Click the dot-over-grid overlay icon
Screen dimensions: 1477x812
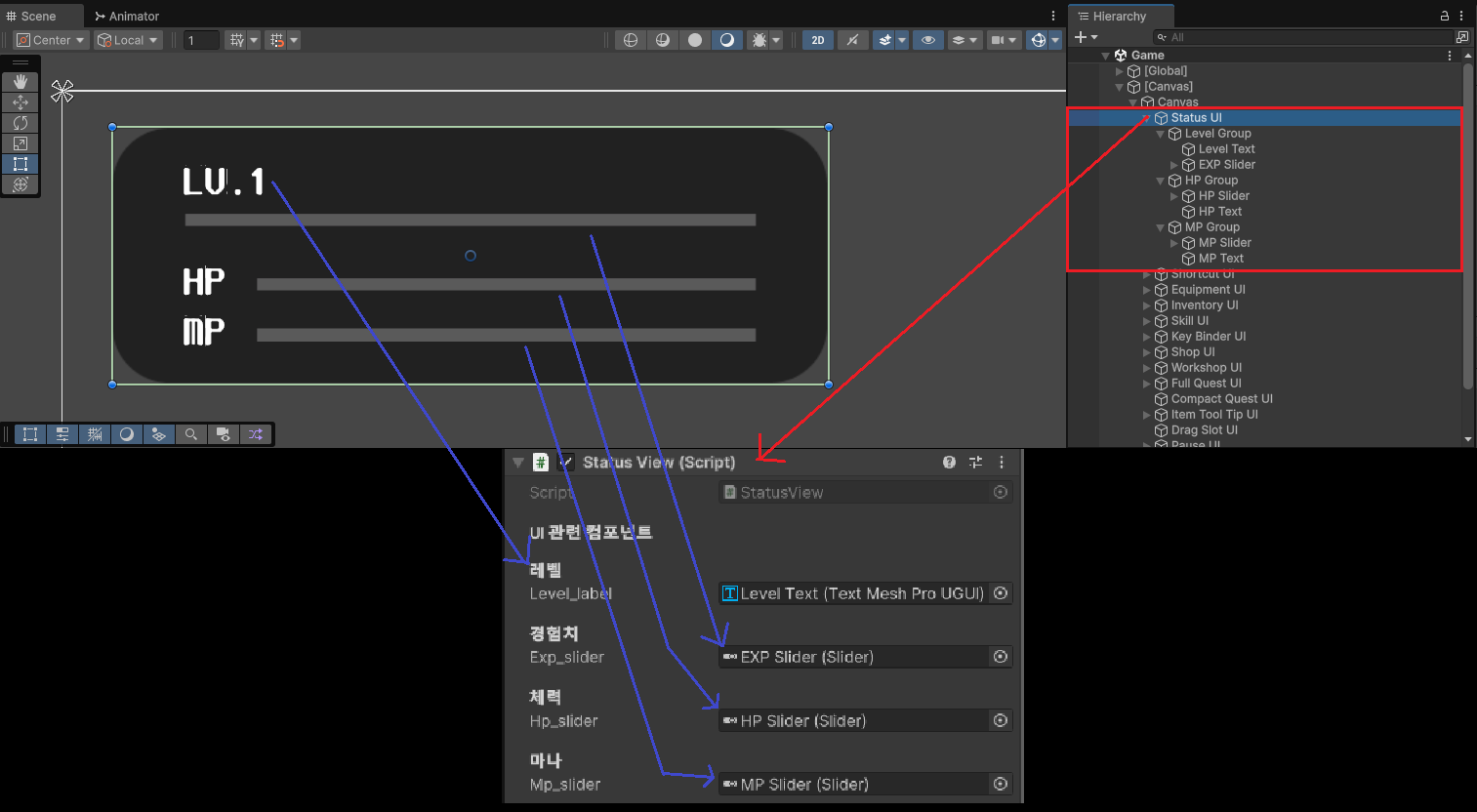pyautogui.click(x=159, y=434)
